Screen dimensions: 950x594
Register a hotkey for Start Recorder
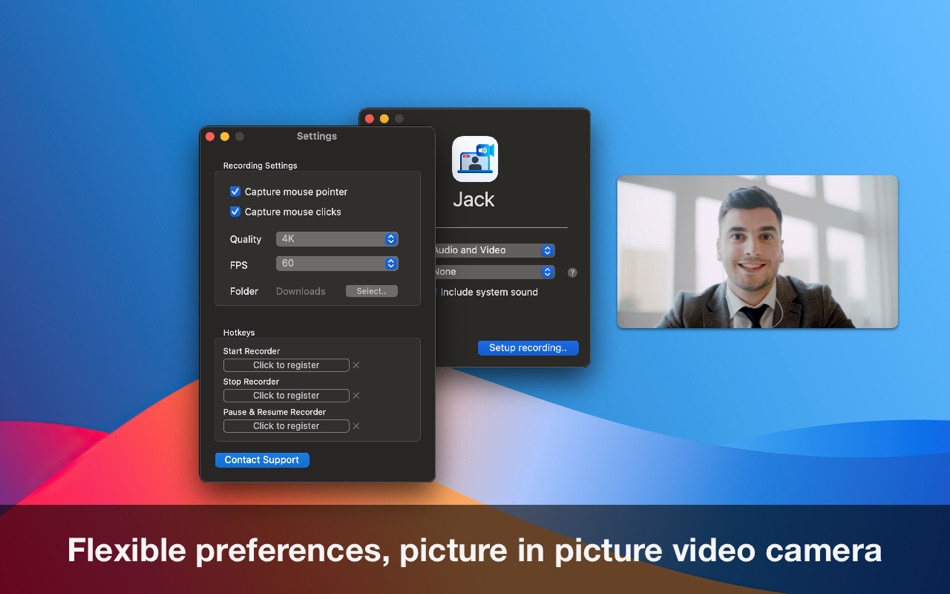click(x=286, y=365)
